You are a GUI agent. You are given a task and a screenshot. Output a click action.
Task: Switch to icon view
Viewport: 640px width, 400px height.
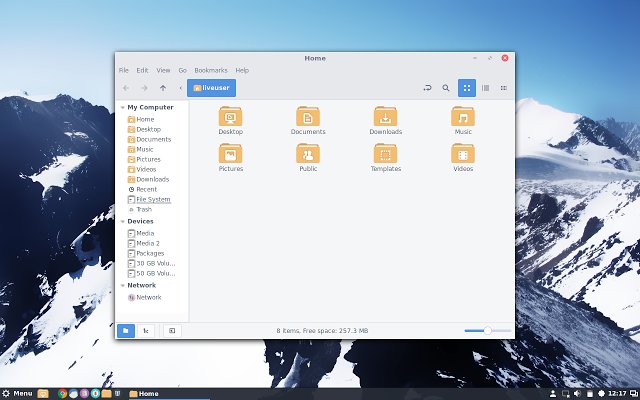click(467, 88)
